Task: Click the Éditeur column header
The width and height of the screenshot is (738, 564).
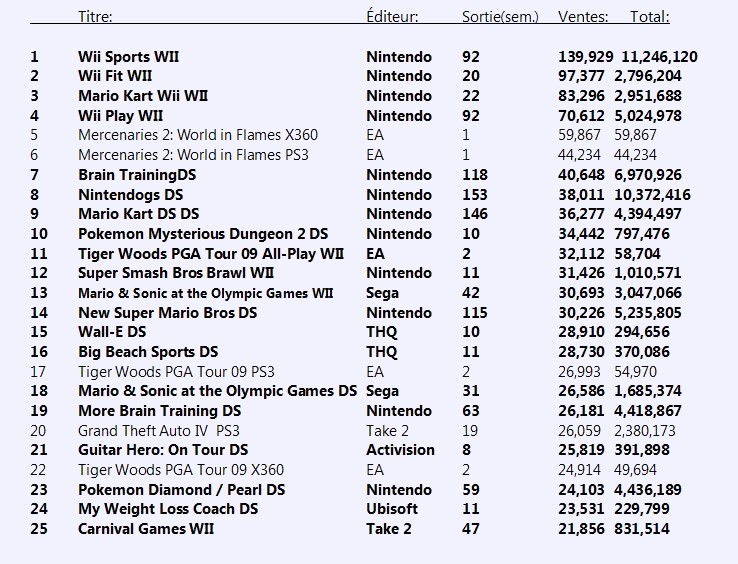Action: point(392,17)
